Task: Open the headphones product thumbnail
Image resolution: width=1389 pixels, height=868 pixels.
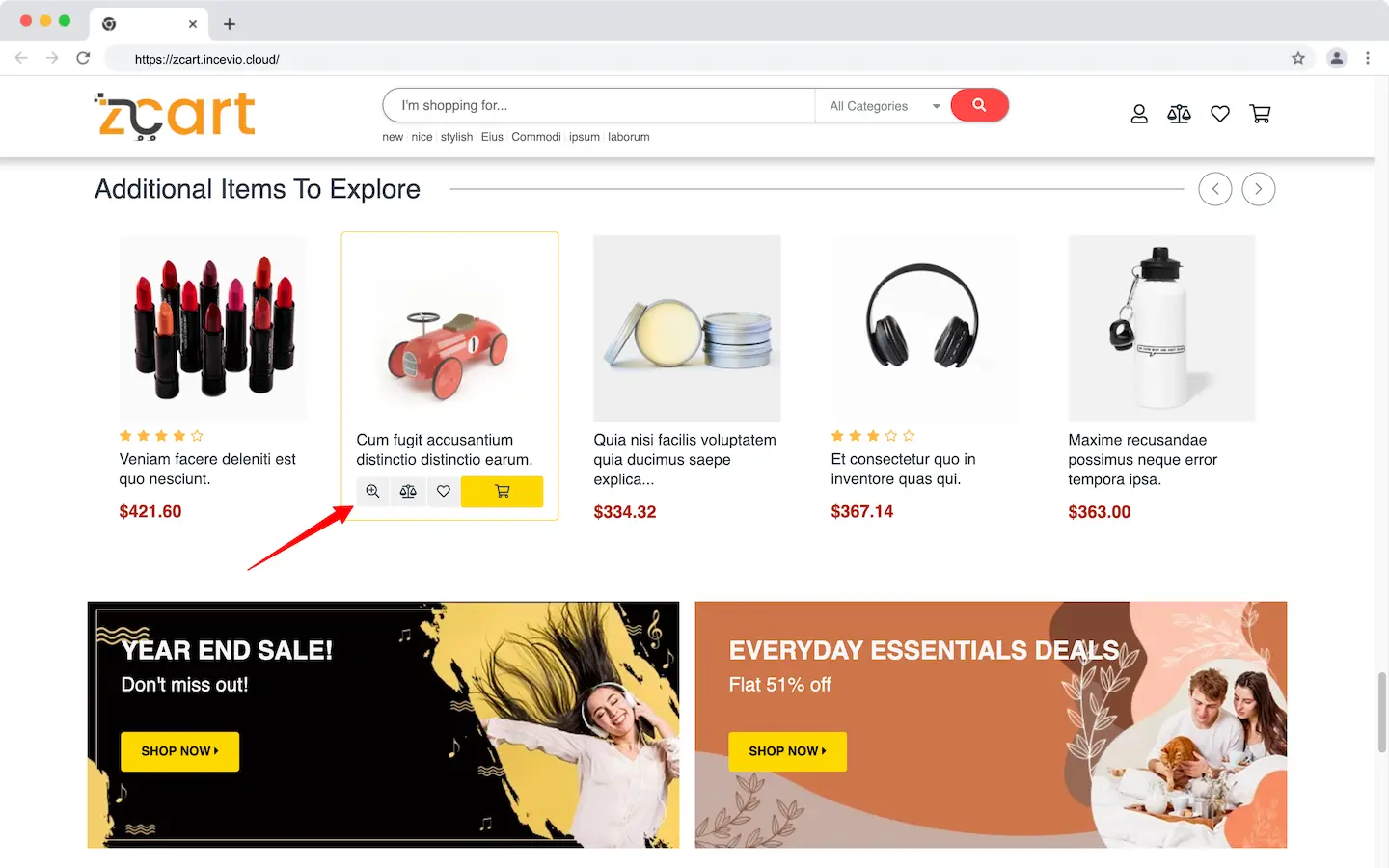Action: click(924, 328)
